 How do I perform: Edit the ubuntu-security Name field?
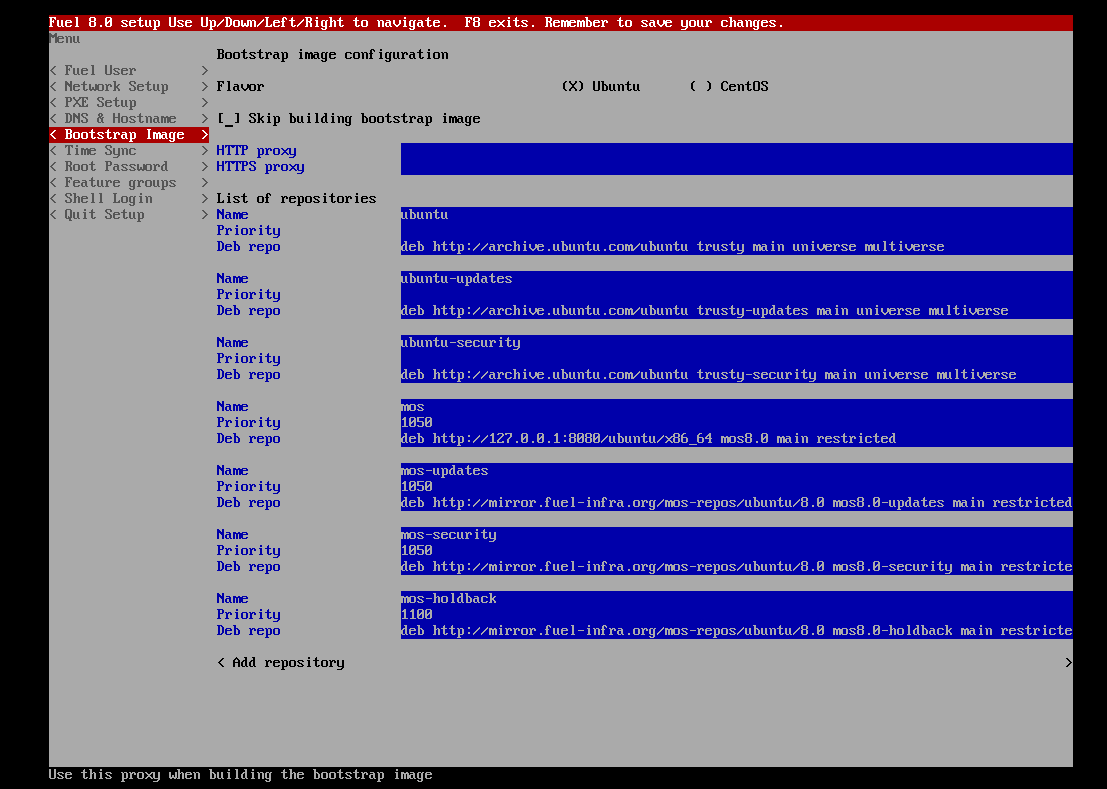tap(736, 342)
